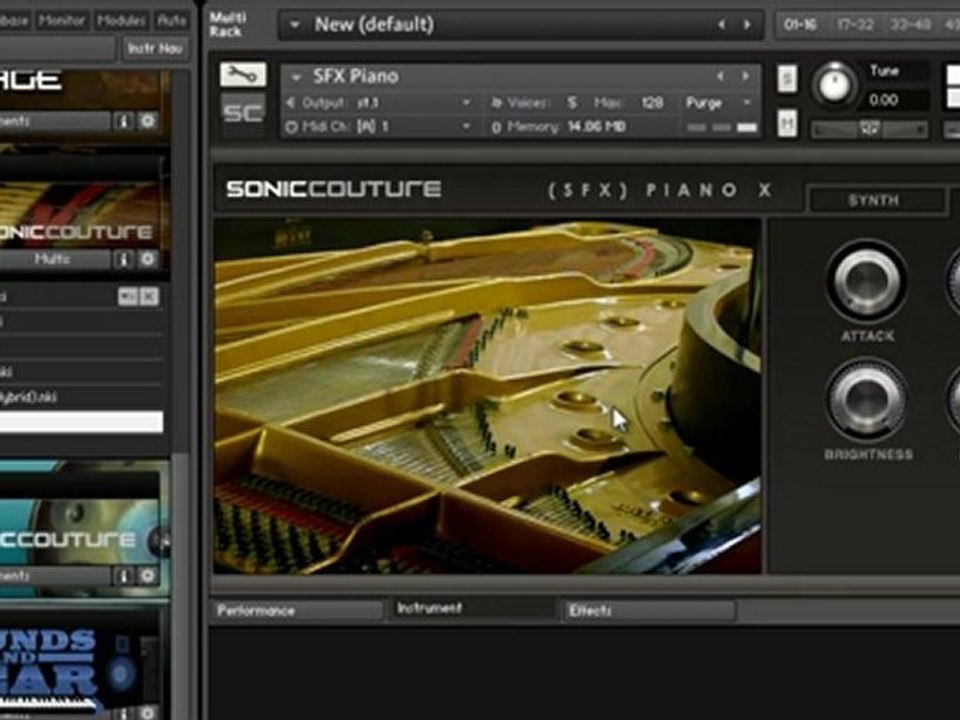
Task: Select the next multi preset arrow
Action: 747,24
